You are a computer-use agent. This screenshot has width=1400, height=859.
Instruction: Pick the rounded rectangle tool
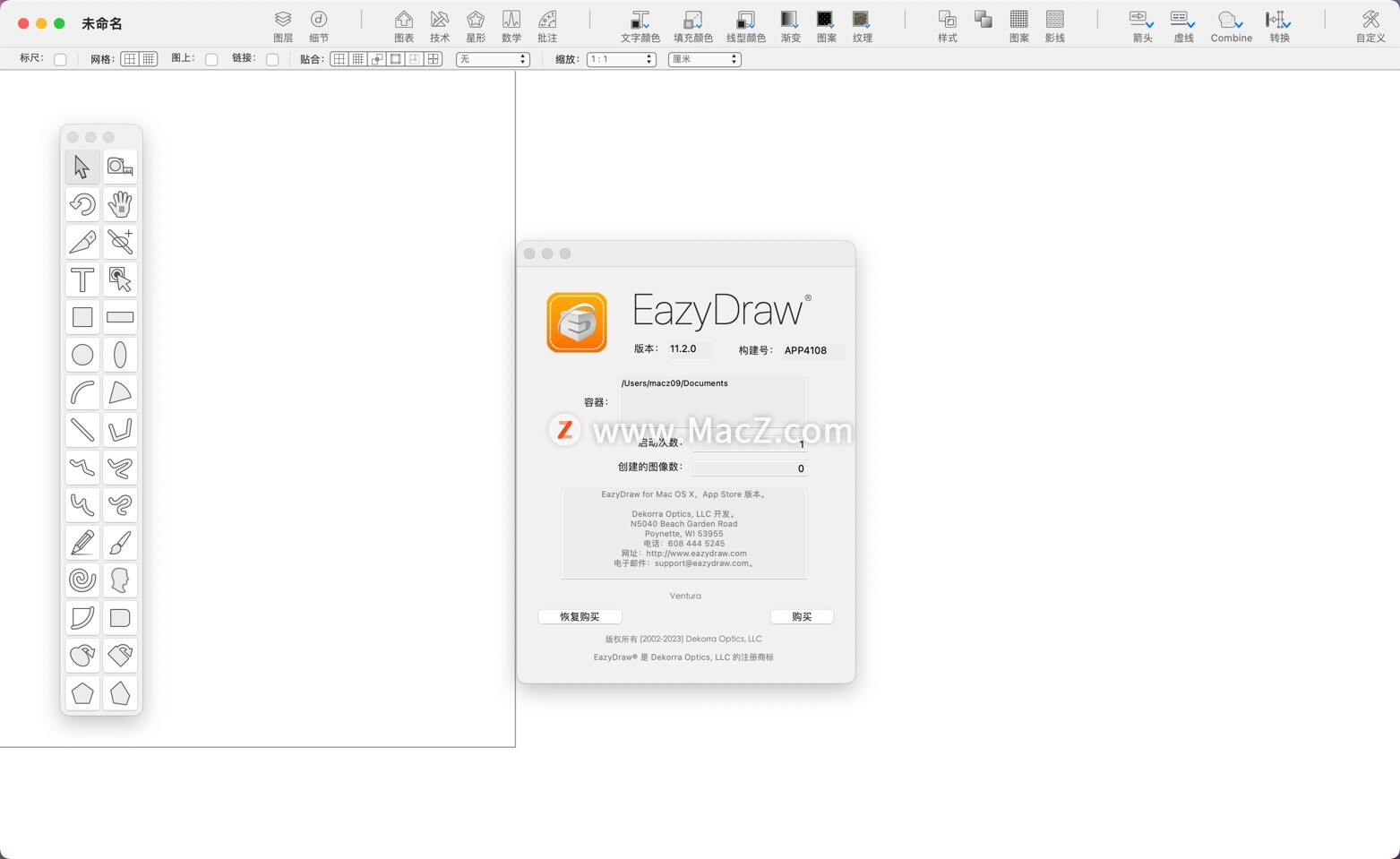tap(120, 618)
